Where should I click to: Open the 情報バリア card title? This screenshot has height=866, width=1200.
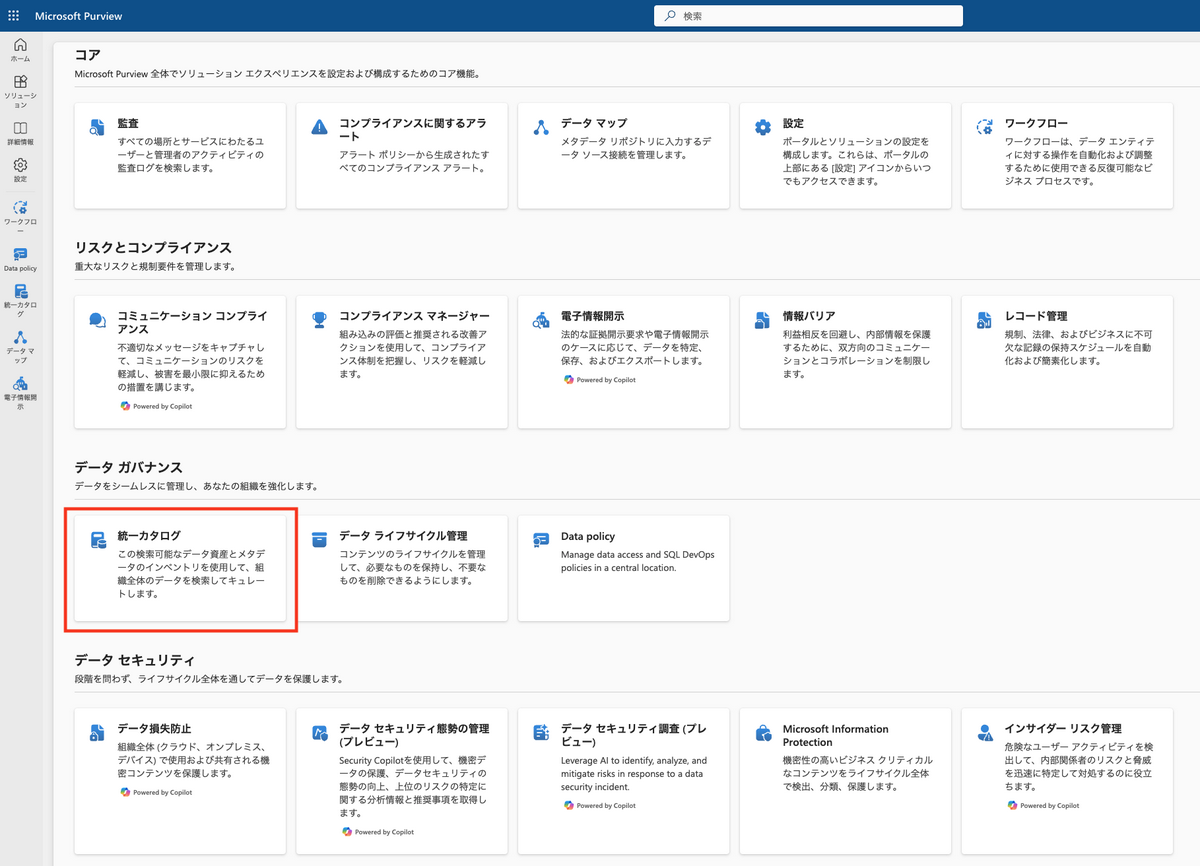click(810, 316)
